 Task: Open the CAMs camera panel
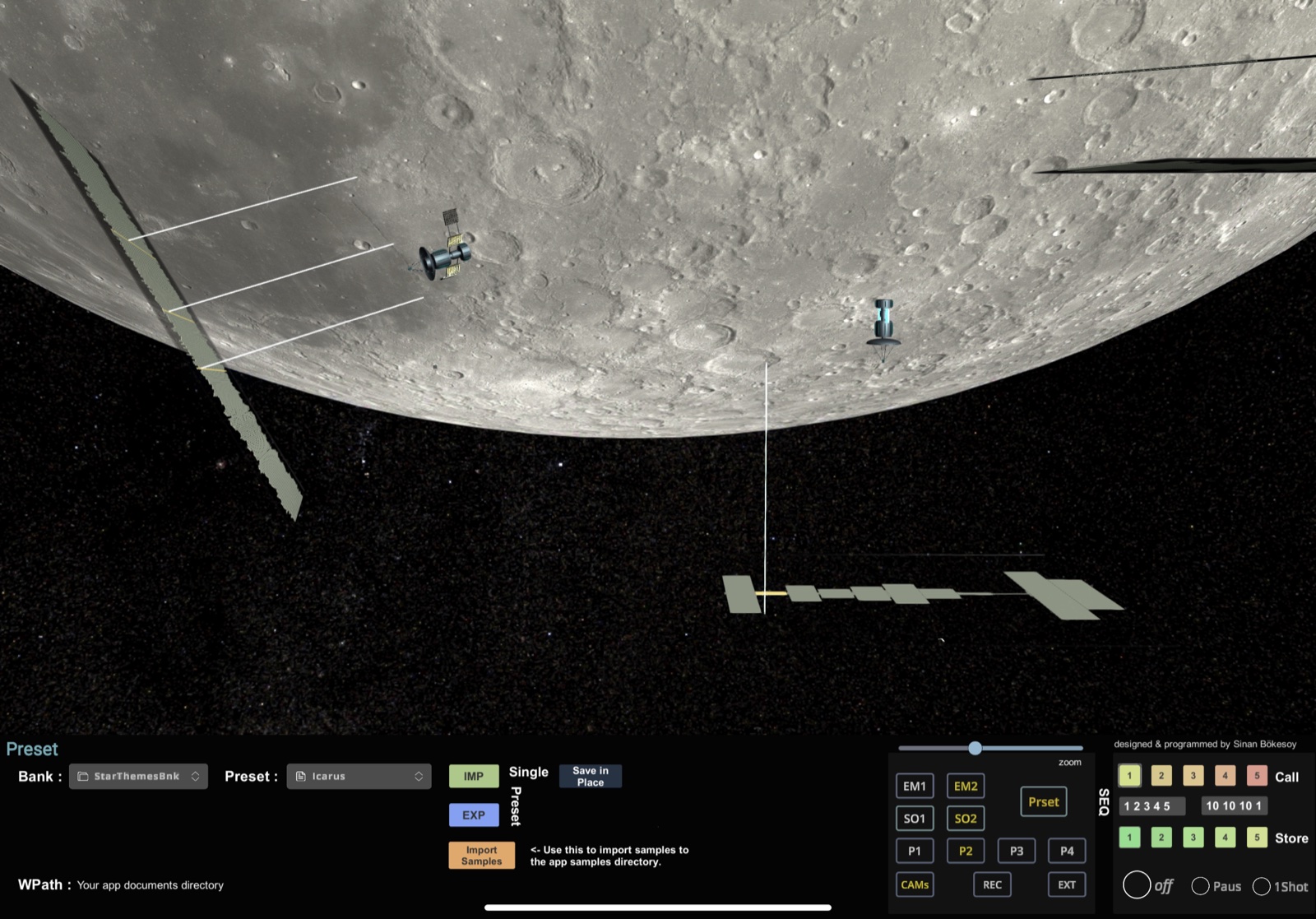click(x=915, y=884)
